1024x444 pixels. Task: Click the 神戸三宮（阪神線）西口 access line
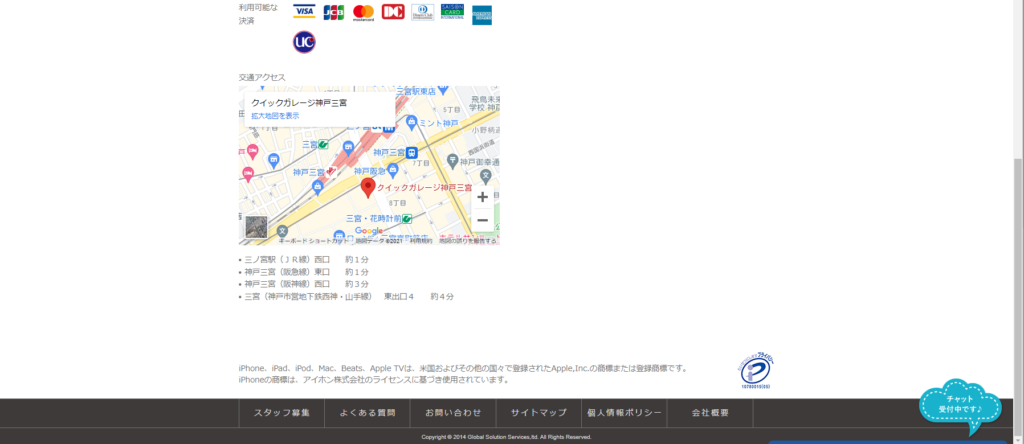(x=307, y=284)
